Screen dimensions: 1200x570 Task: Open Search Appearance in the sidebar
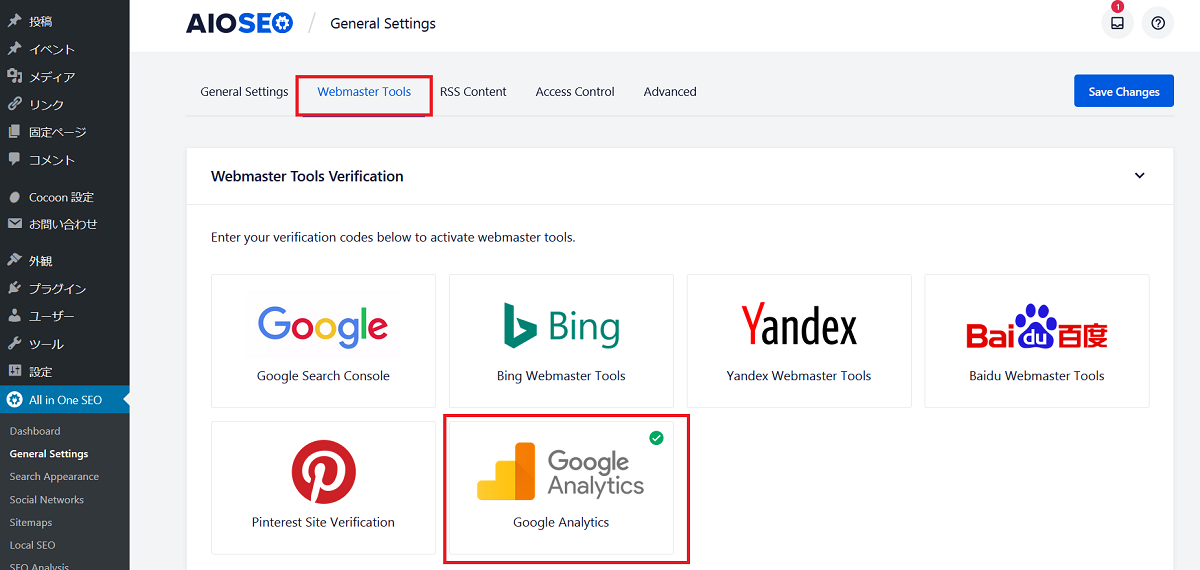pyautogui.click(x=54, y=477)
